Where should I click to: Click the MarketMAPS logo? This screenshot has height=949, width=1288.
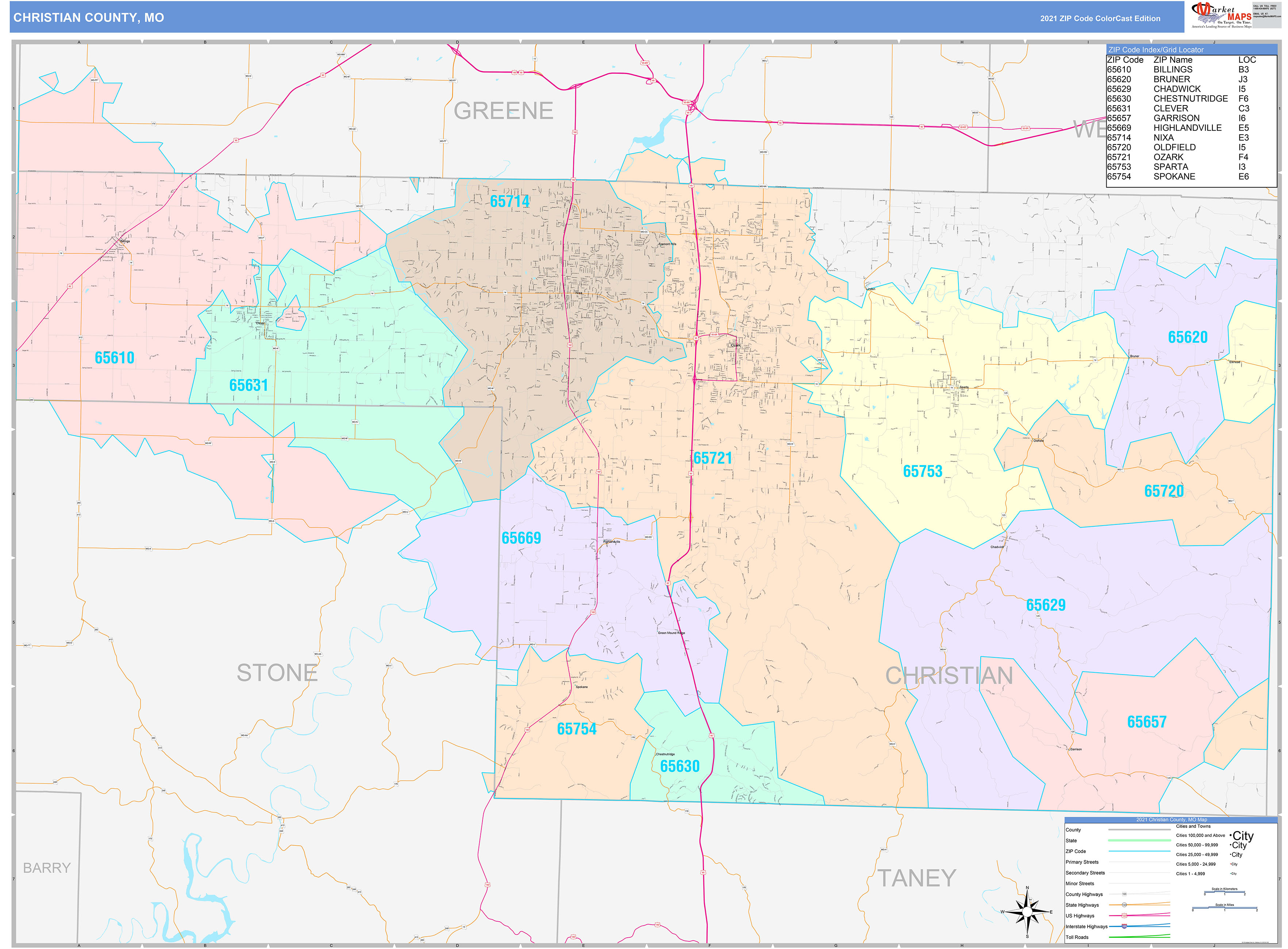tap(1221, 15)
